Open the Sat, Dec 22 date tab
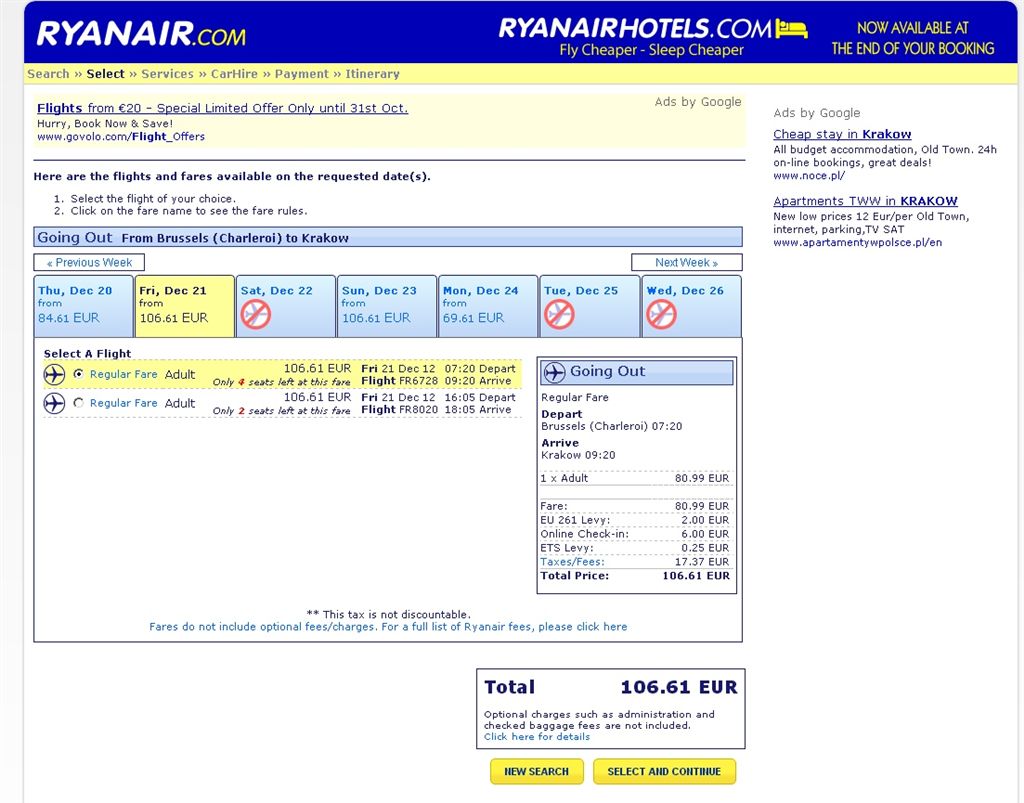 click(285, 306)
